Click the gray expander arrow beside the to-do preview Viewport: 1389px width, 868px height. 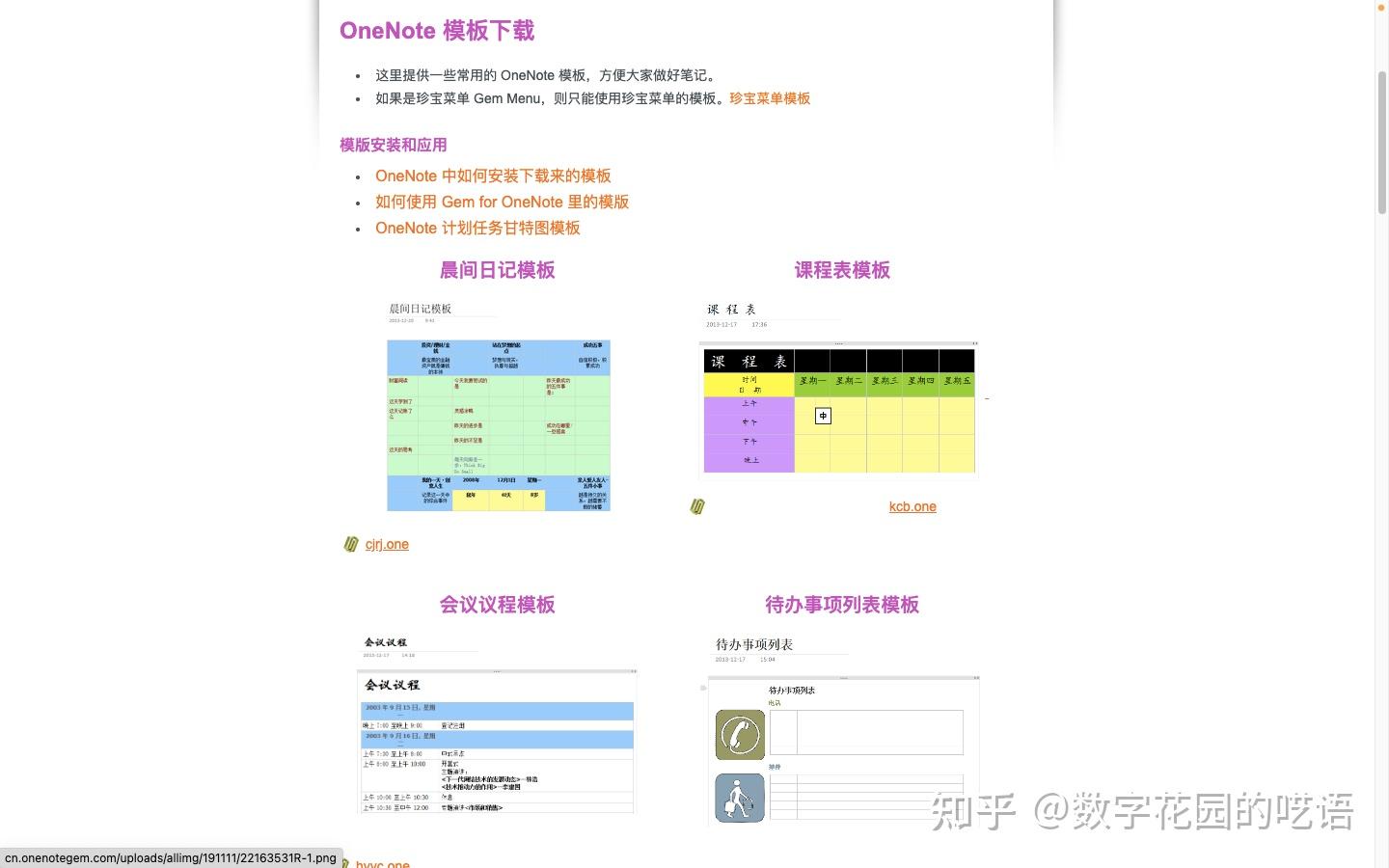703,688
